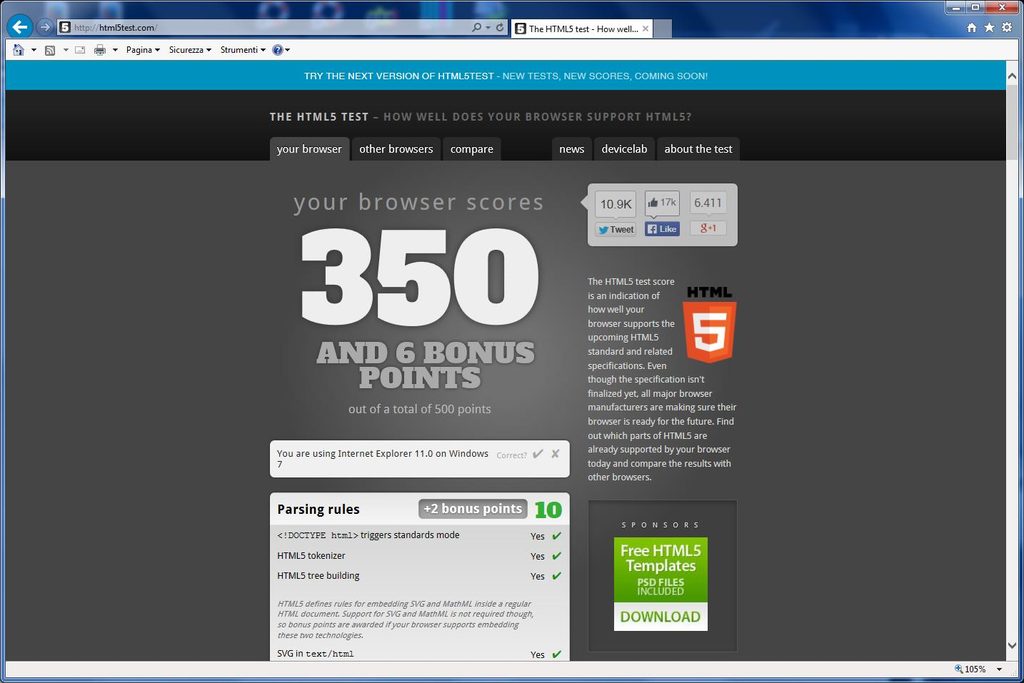Open the Pagina menu
The height and width of the screenshot is (683, 1024).
point(143,50)
